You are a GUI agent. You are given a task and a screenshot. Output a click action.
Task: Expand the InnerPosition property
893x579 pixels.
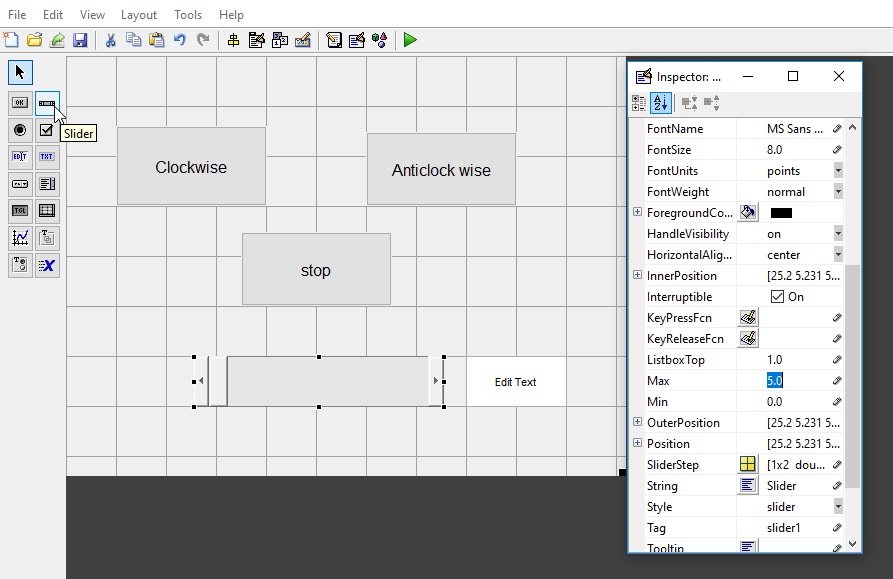tap(637, 275)
